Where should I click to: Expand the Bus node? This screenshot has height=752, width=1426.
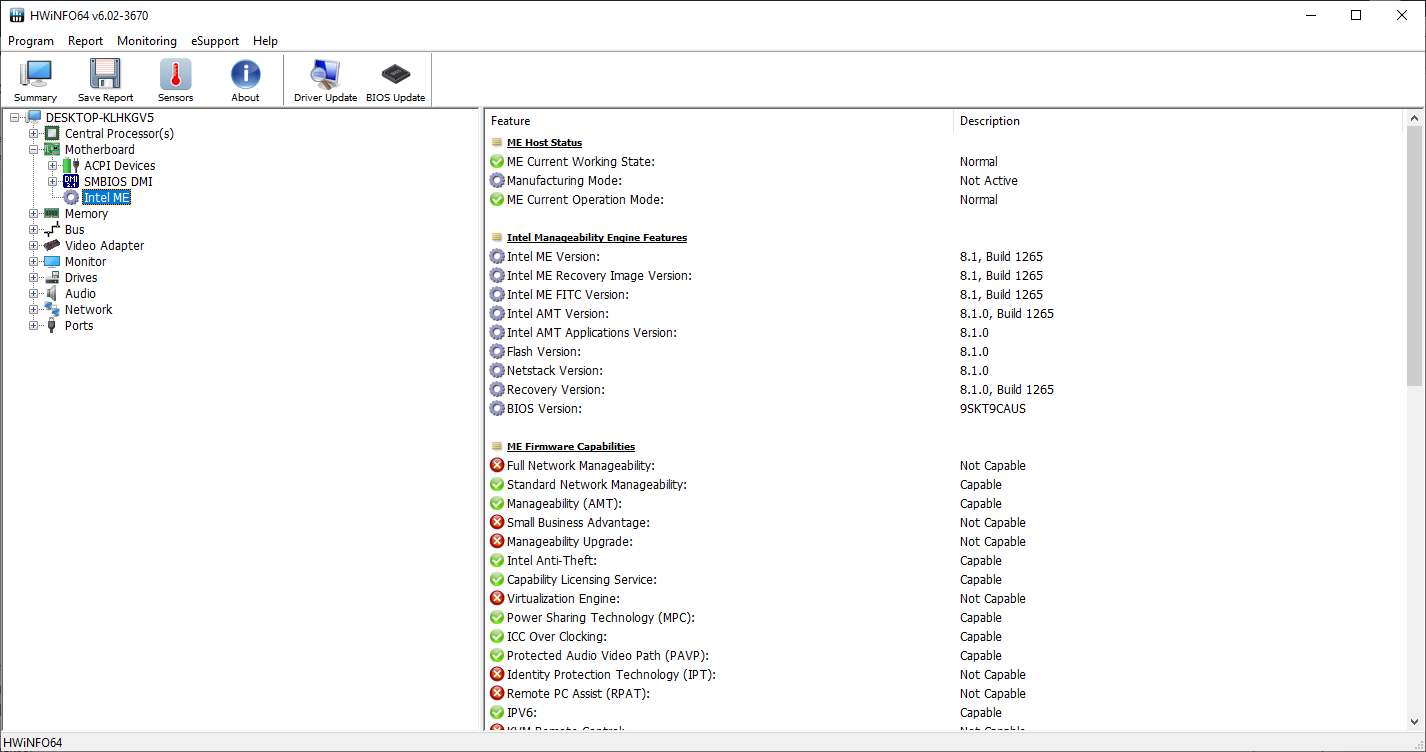click(x=33, y=230)
